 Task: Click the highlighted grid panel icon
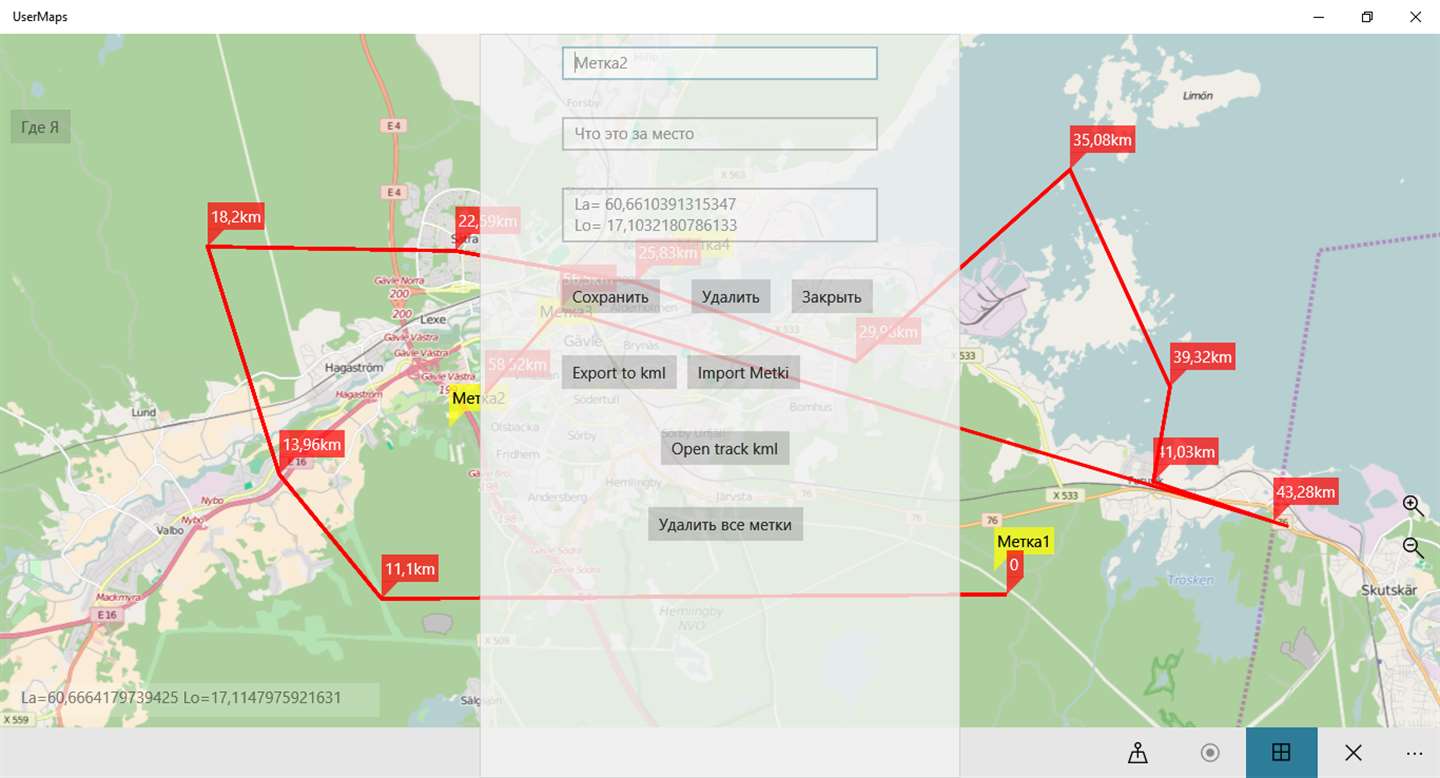coord(1281,753)
